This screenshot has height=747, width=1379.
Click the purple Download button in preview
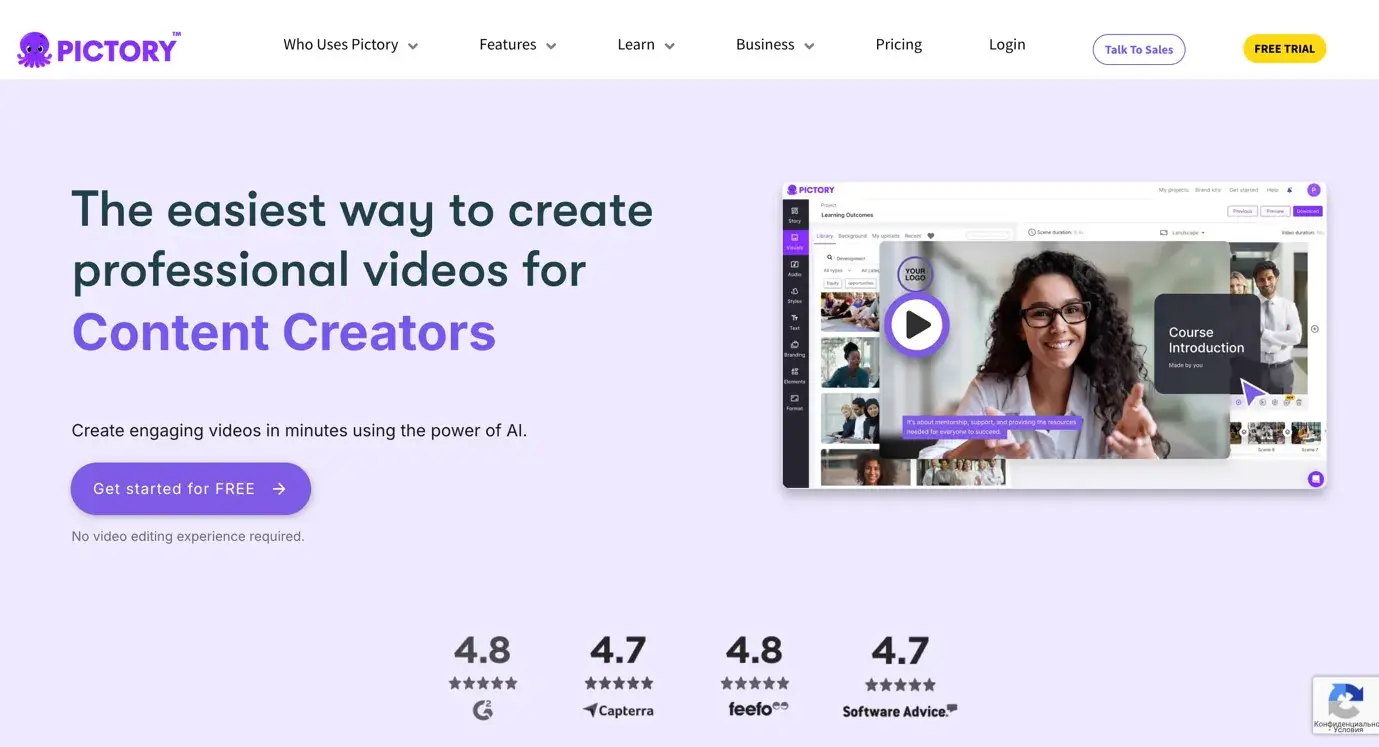click(x=1308, y=211)
